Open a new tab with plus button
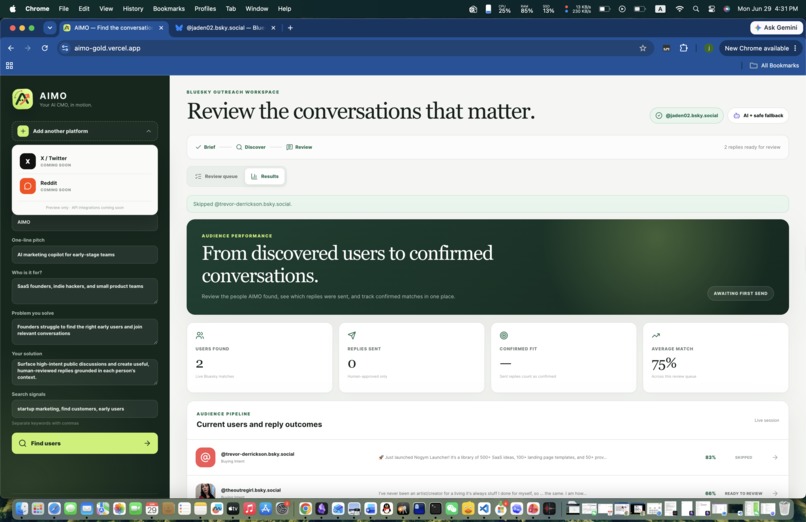 point(290,28)
